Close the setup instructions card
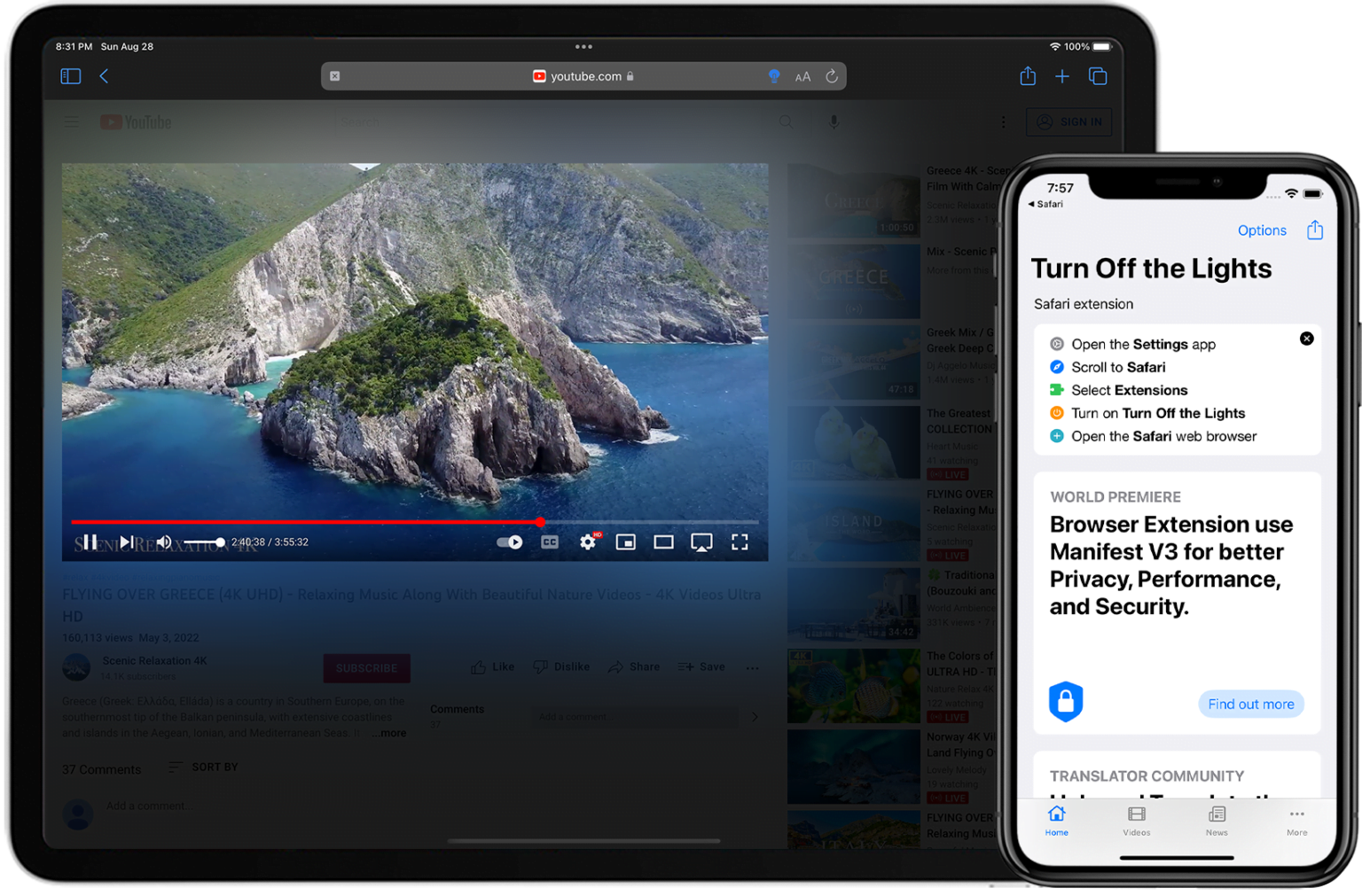Viewport: 1362px width, 896px height. click(1306, 339)
